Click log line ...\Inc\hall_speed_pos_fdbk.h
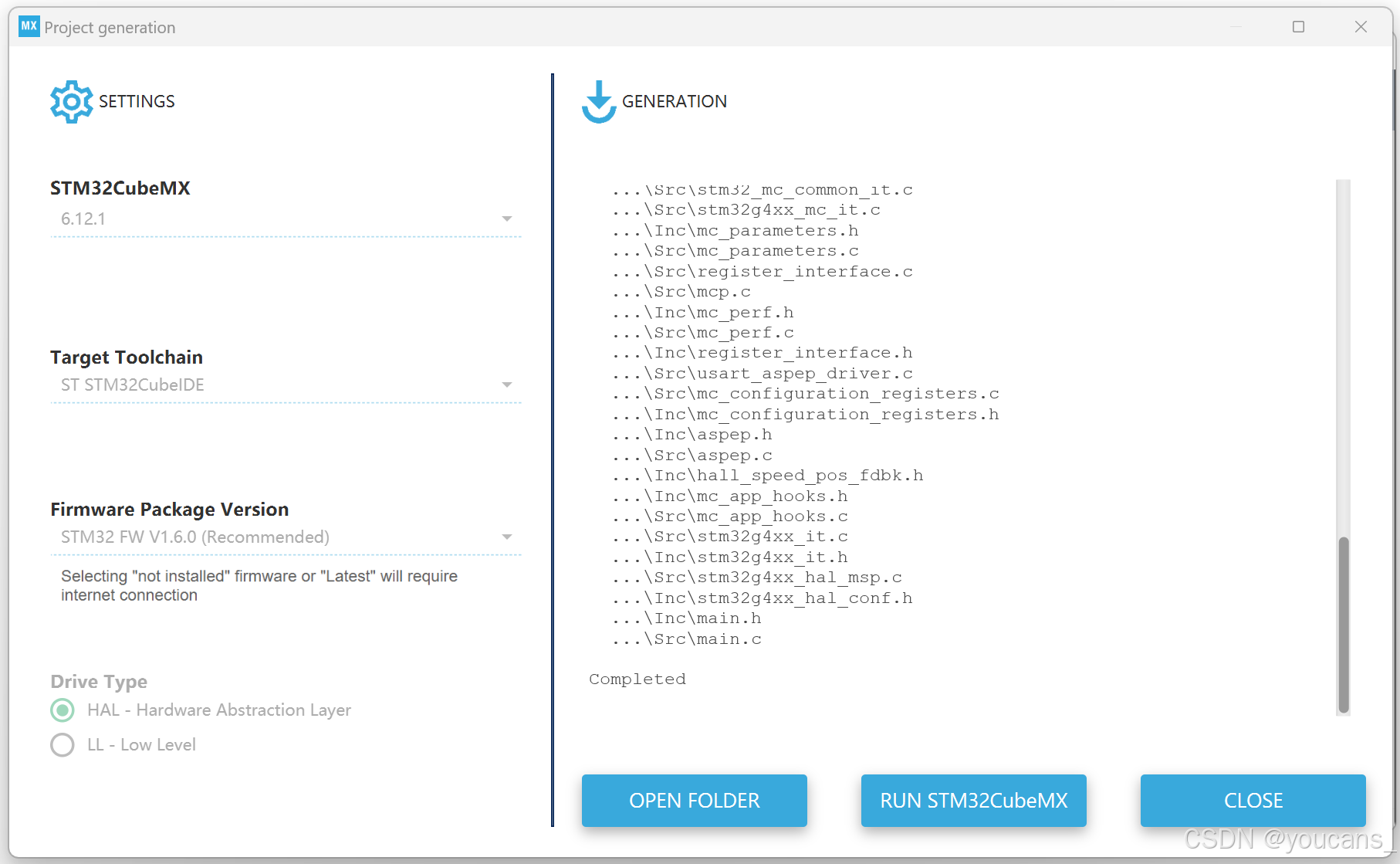 (x=768, y=476)
